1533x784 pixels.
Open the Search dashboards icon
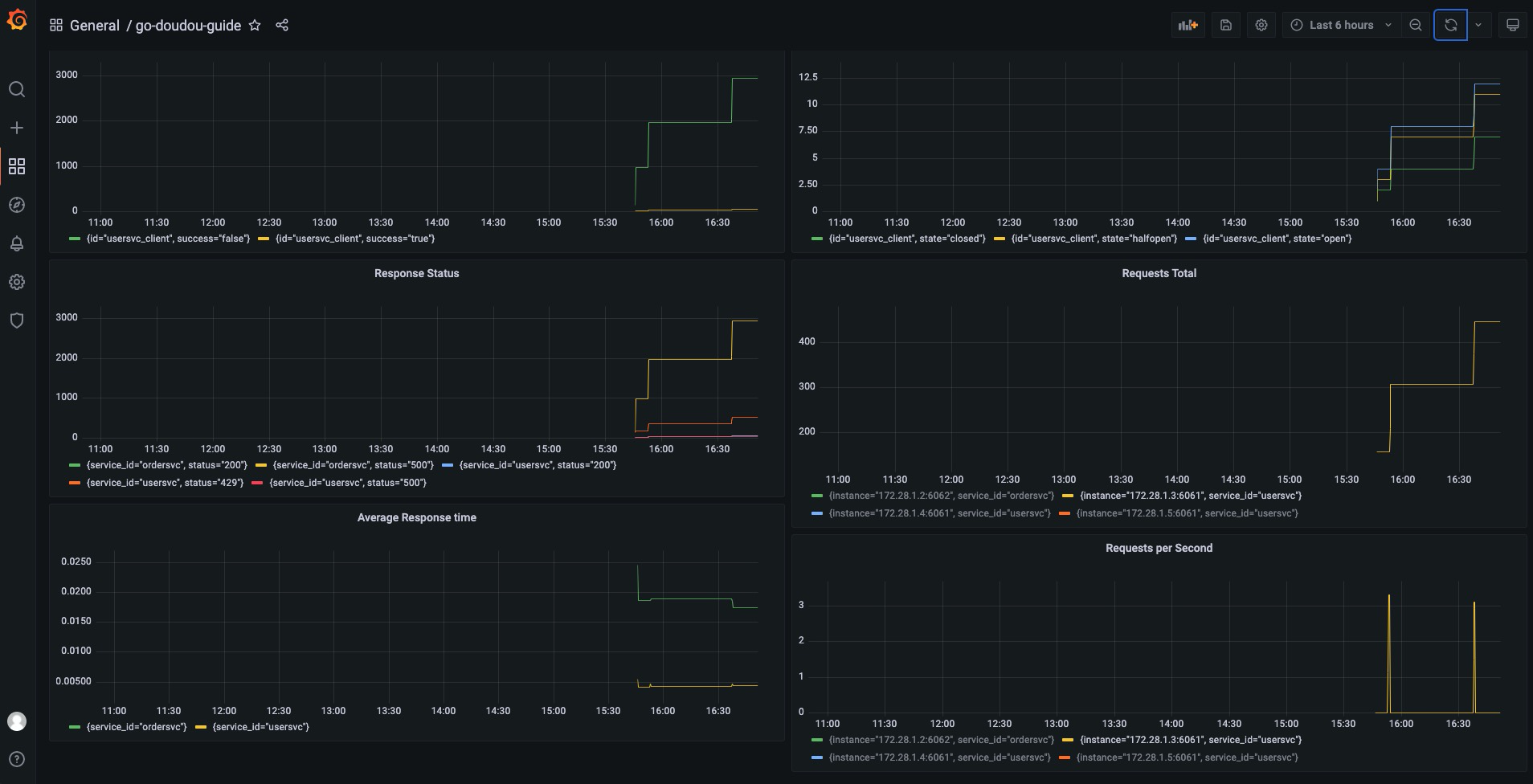(17, 89)
